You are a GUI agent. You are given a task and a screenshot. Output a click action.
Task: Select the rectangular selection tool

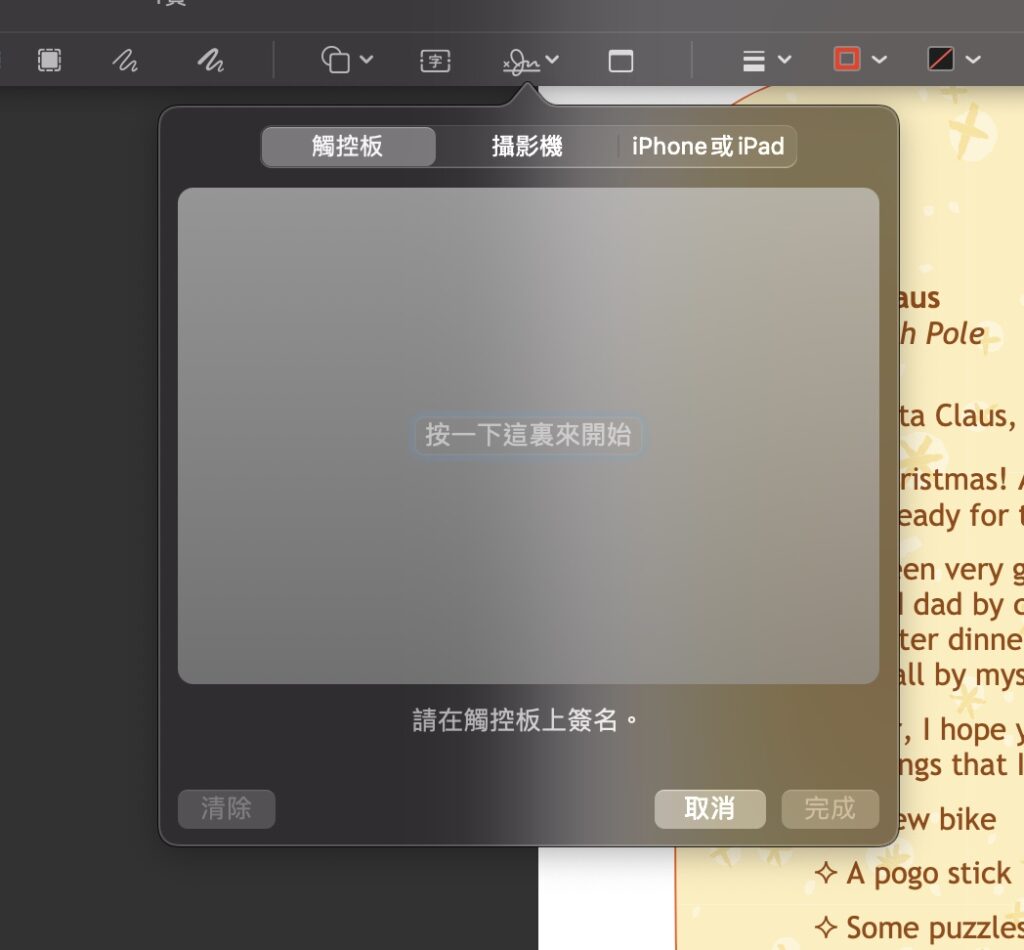49,60
